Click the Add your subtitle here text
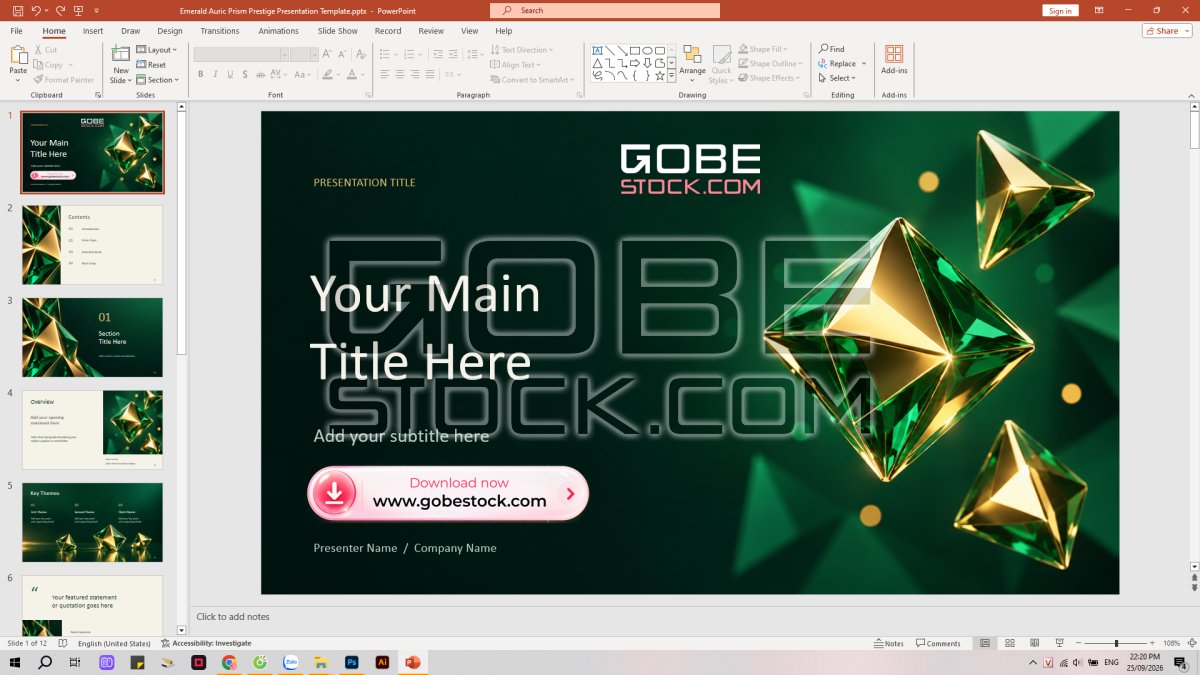 401,436
